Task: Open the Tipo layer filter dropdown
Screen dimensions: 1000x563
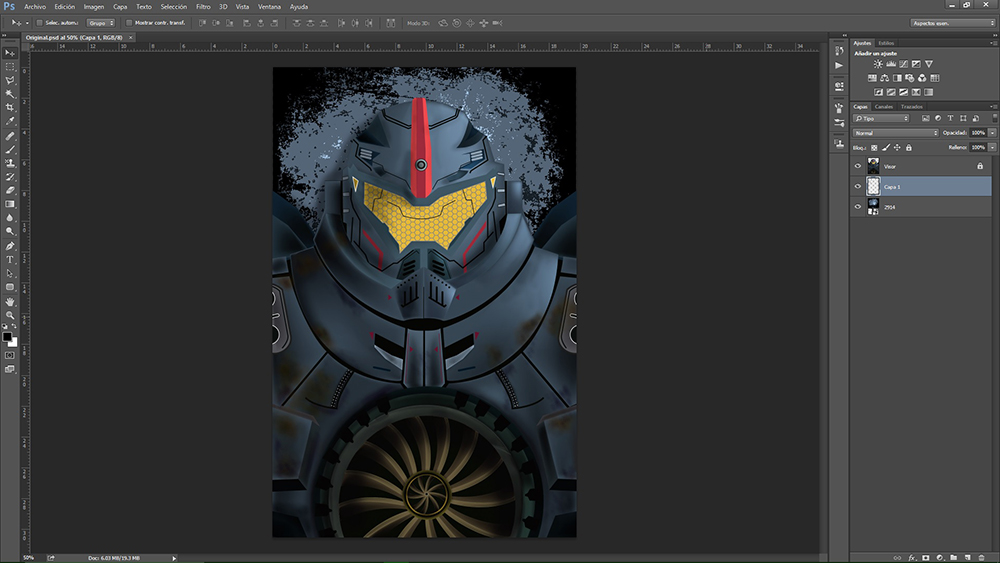Action: 881,119
